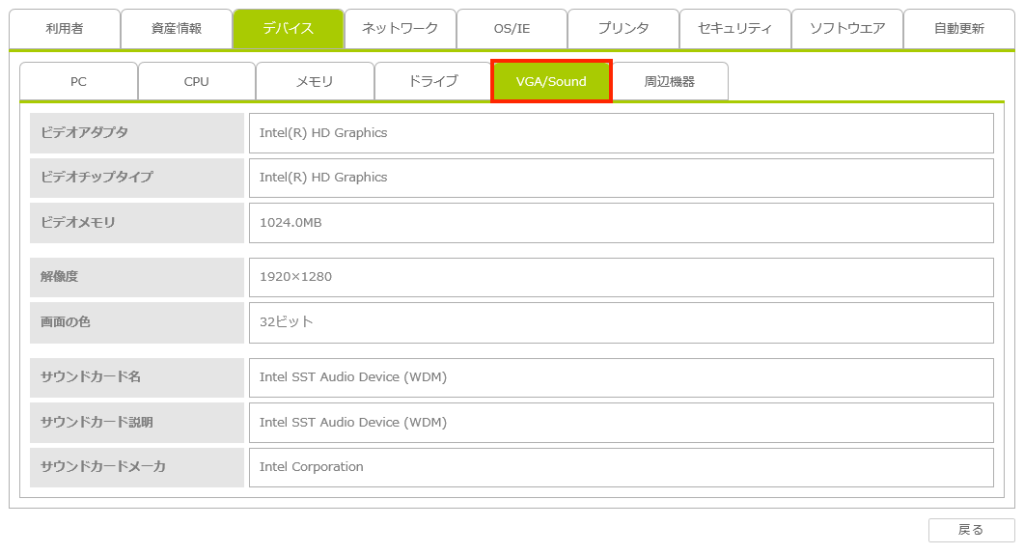Click the Intel Corporation サウンドカードメーカ field
The width and height of the screenshot is (1024, 554).
coord(621,467)
